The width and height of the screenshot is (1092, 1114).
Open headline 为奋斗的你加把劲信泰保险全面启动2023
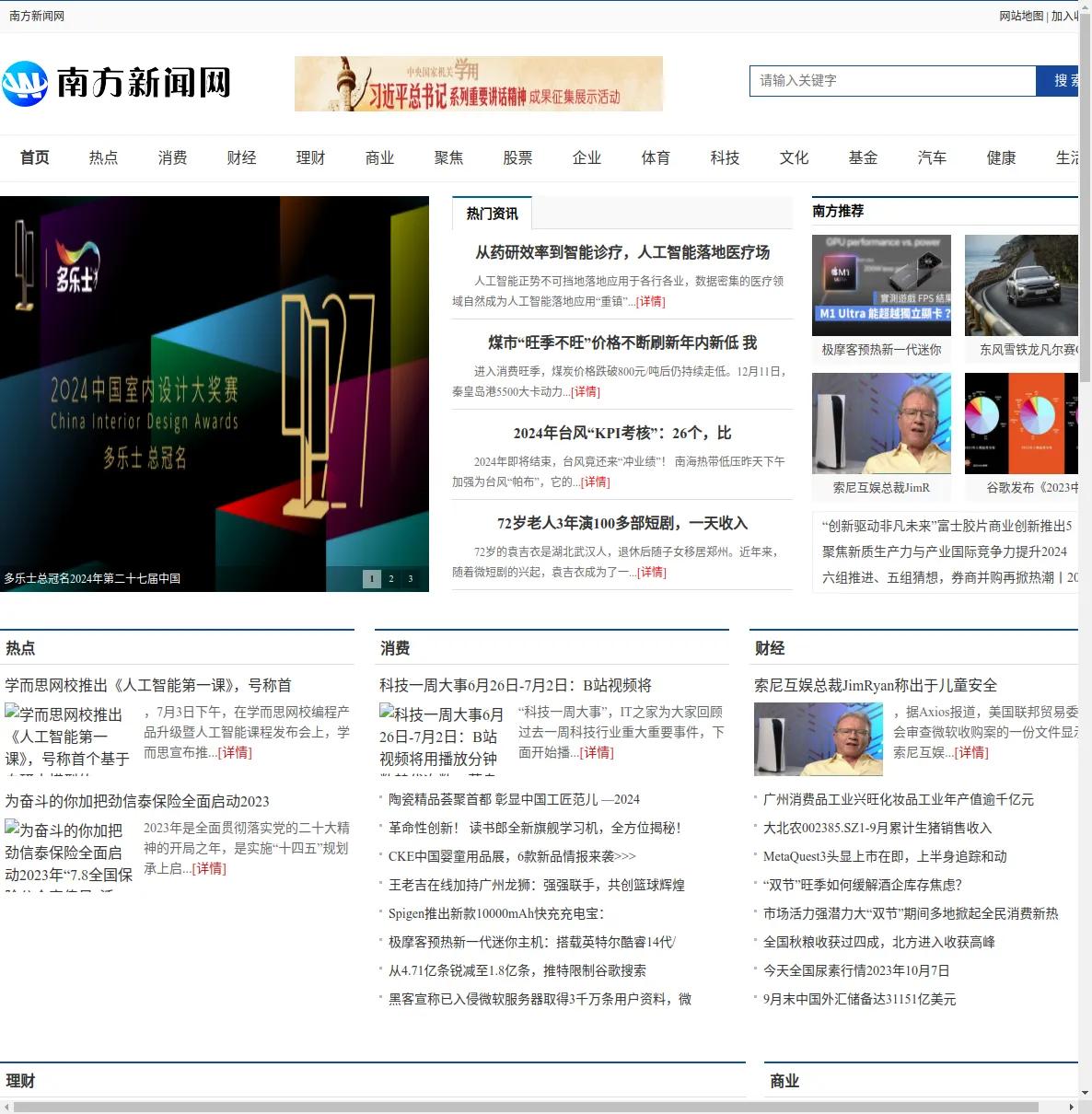point(137,801)
